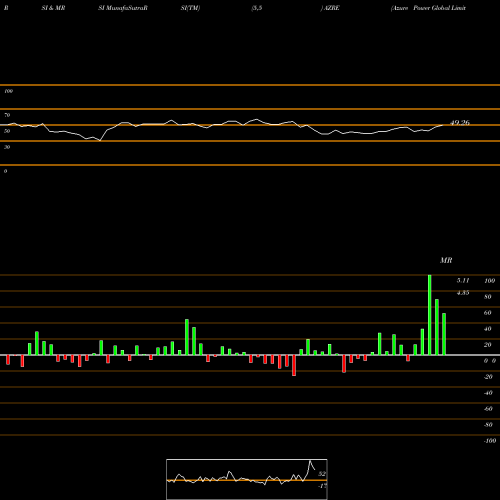Screen dimensions: 500x500
Task: Click the 'Azure Power Global Limit' title text
Action: (428, 8)
